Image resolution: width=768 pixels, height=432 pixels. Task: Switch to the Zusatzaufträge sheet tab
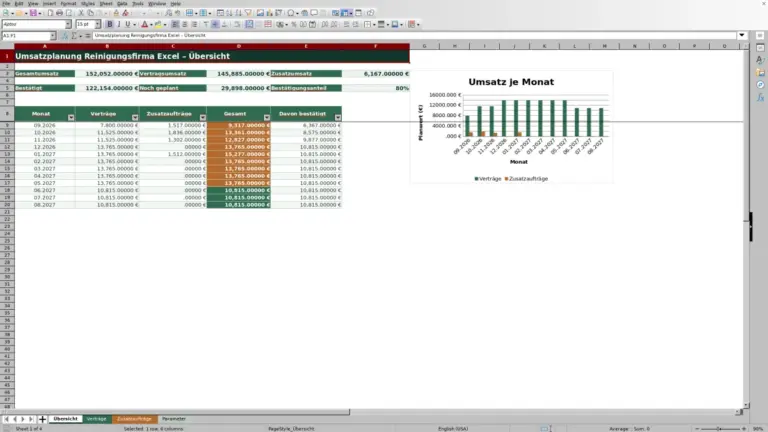134,419
